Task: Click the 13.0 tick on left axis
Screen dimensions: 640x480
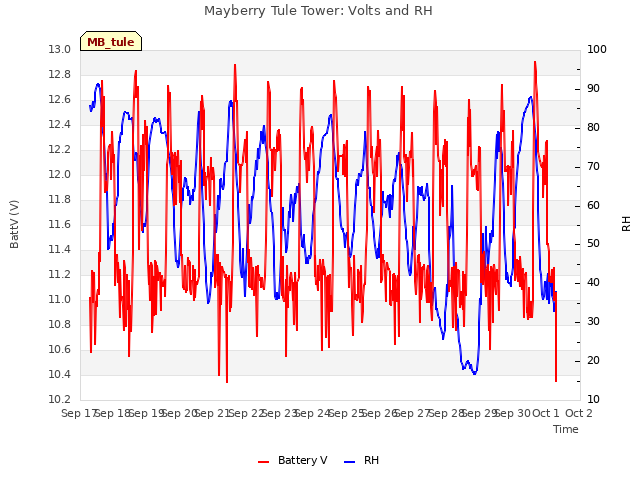Action: point(60,50)
